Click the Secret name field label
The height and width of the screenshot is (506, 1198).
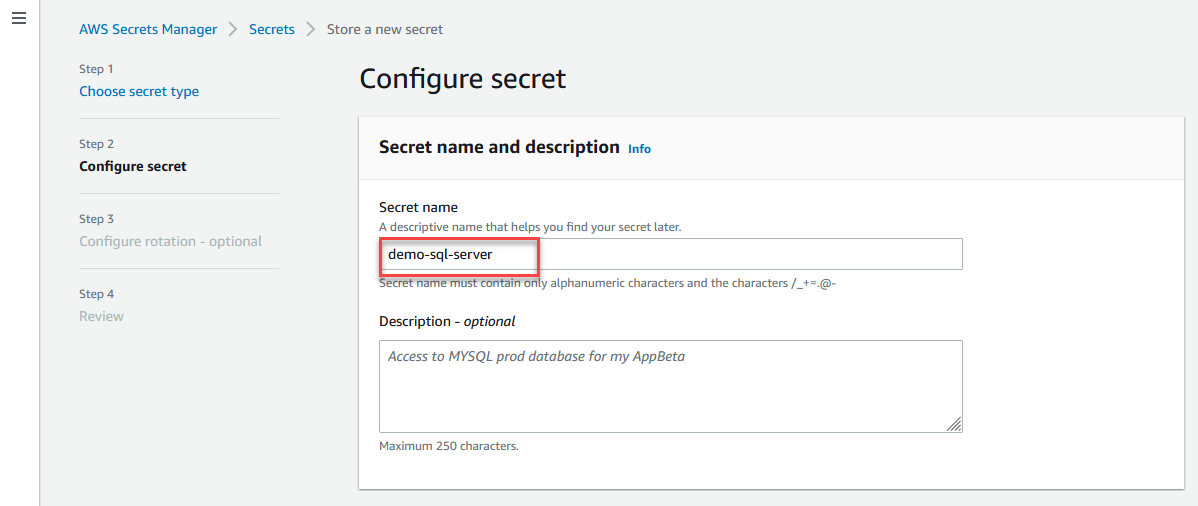(x=419, y=207)
